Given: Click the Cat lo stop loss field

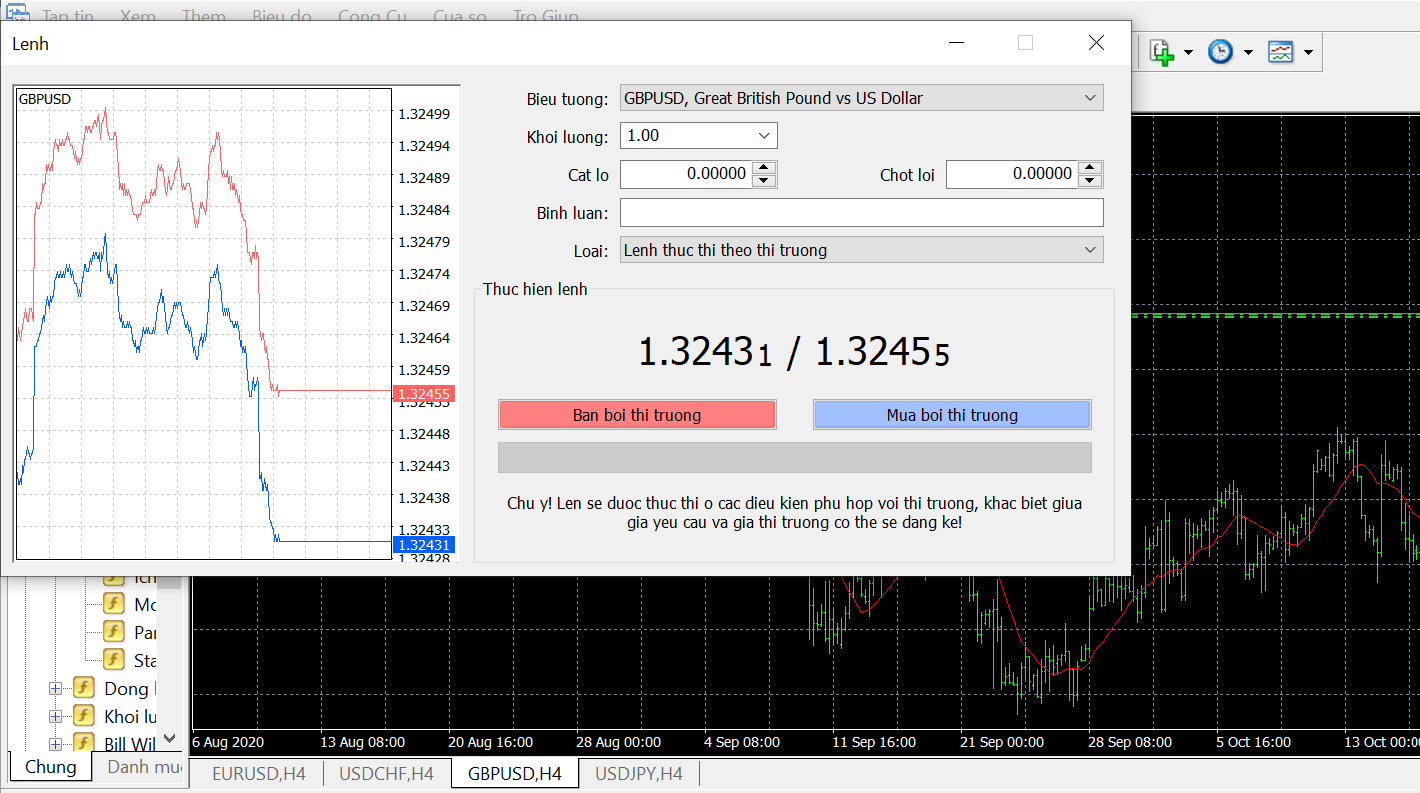Looking at the screenshot, I should coord(686,174).
